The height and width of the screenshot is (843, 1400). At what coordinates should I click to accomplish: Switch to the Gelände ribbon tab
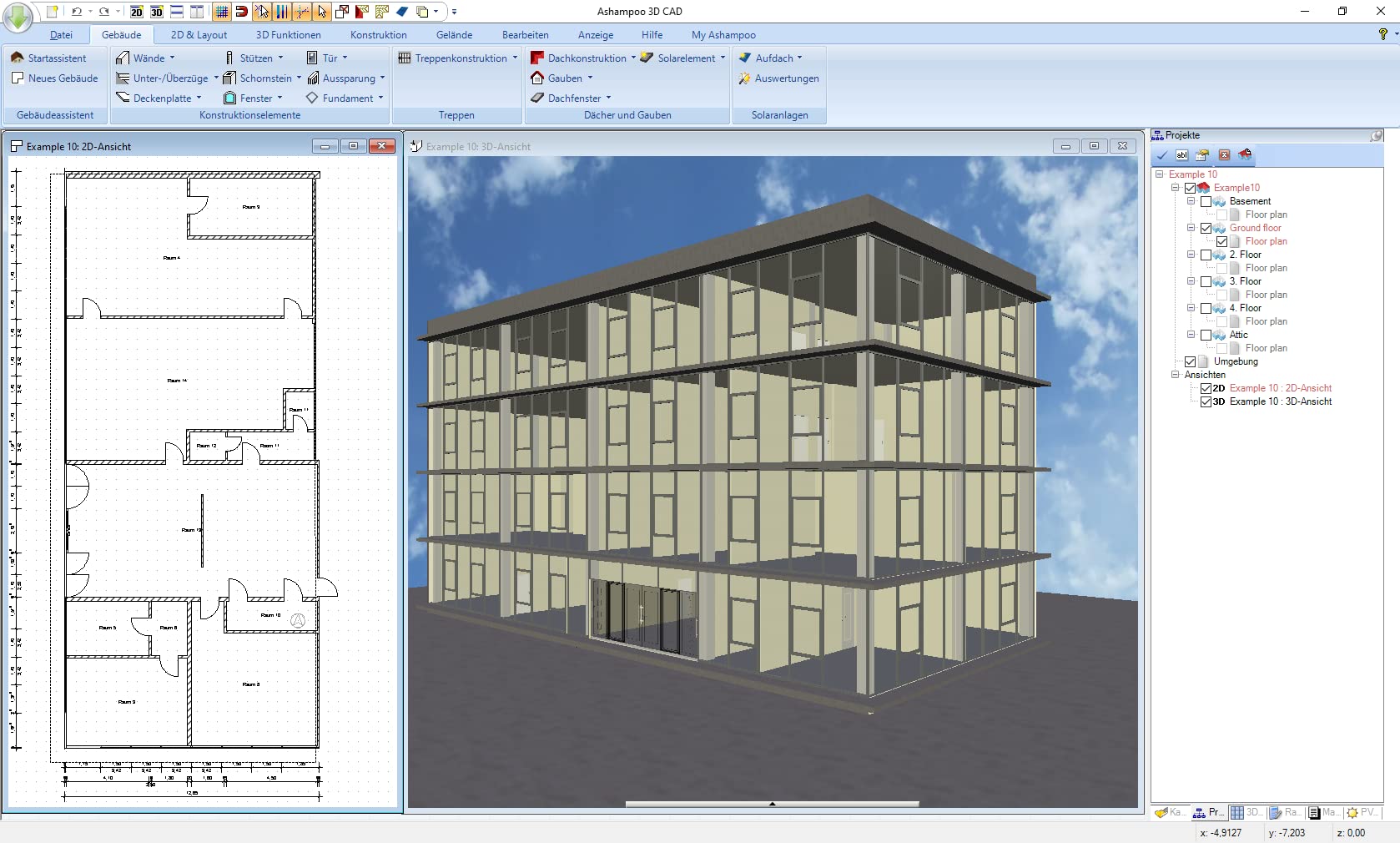[x=454, y=35]
